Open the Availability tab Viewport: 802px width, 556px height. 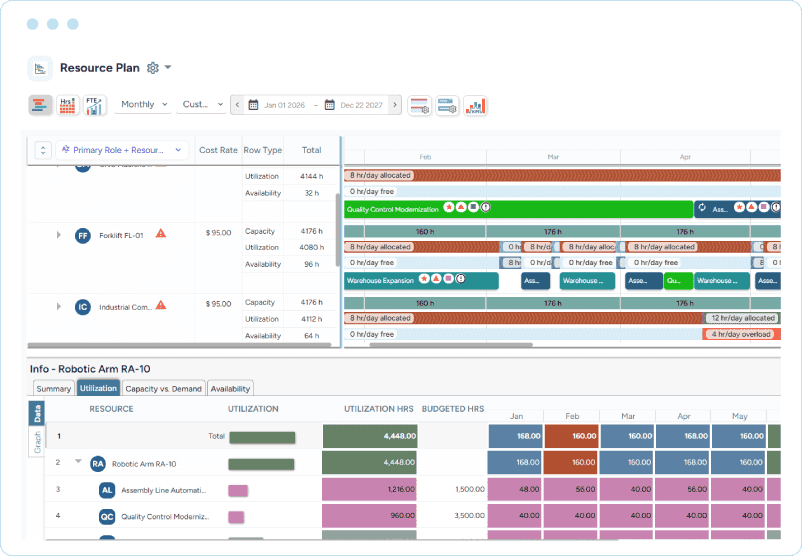(x=230, y=389)
